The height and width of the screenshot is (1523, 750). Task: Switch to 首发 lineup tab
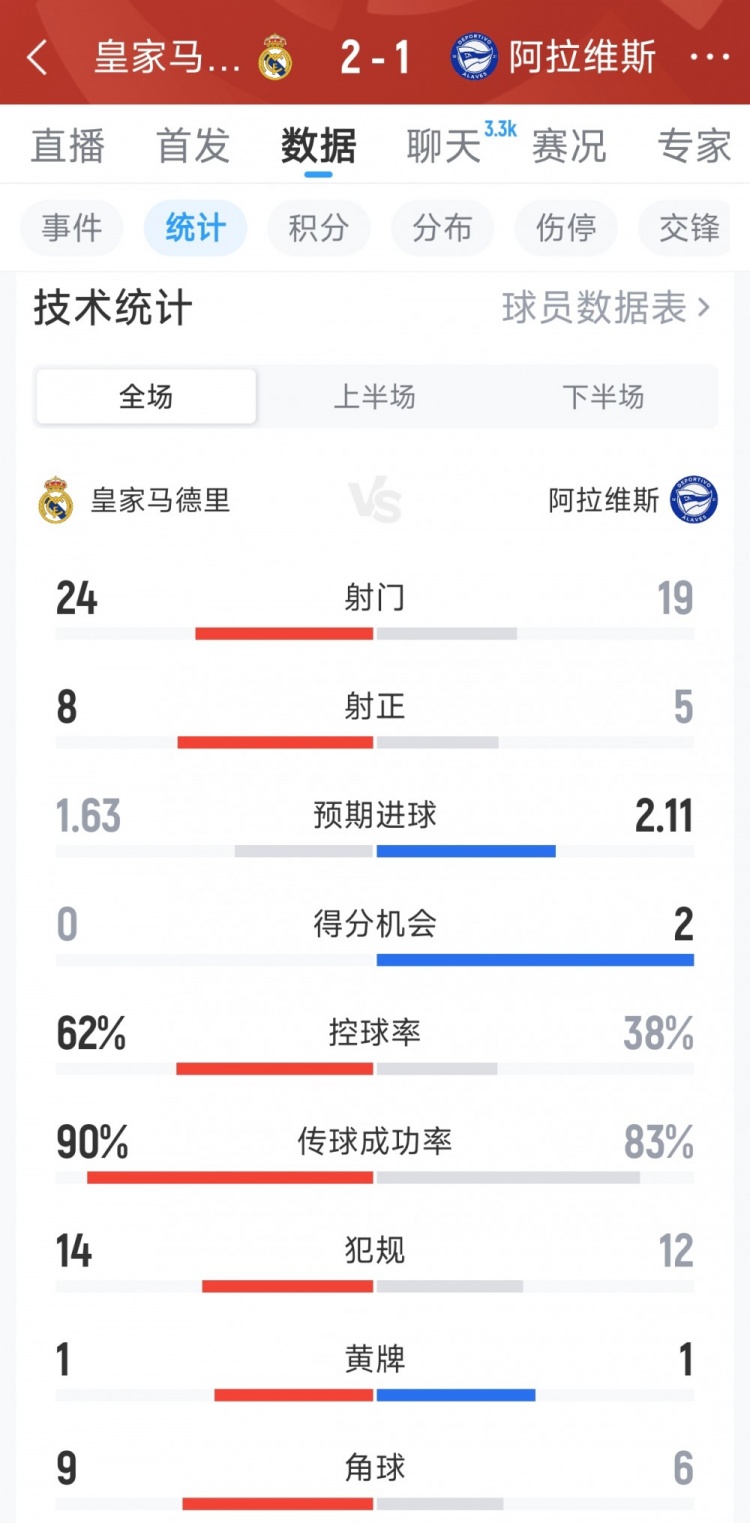click(193, 146)
